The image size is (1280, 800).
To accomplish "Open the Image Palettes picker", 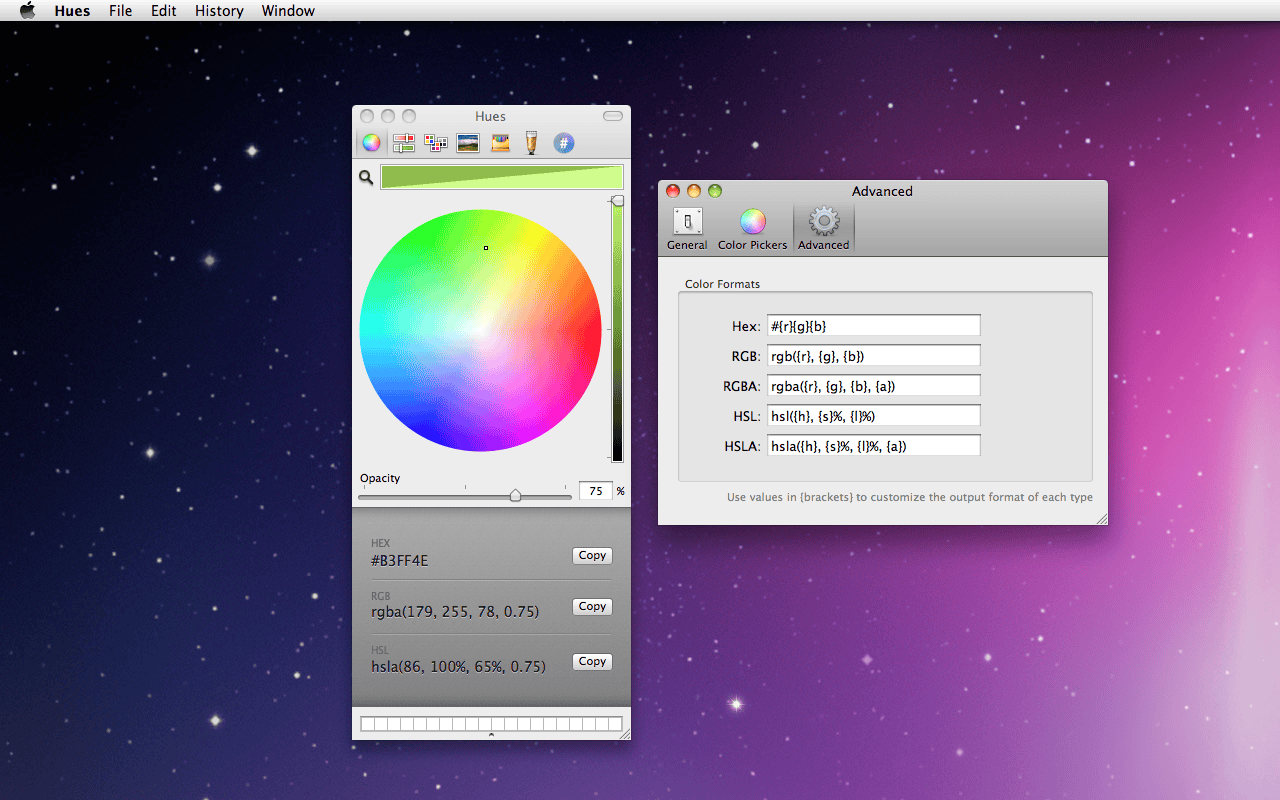I will [x=467, y=142].
